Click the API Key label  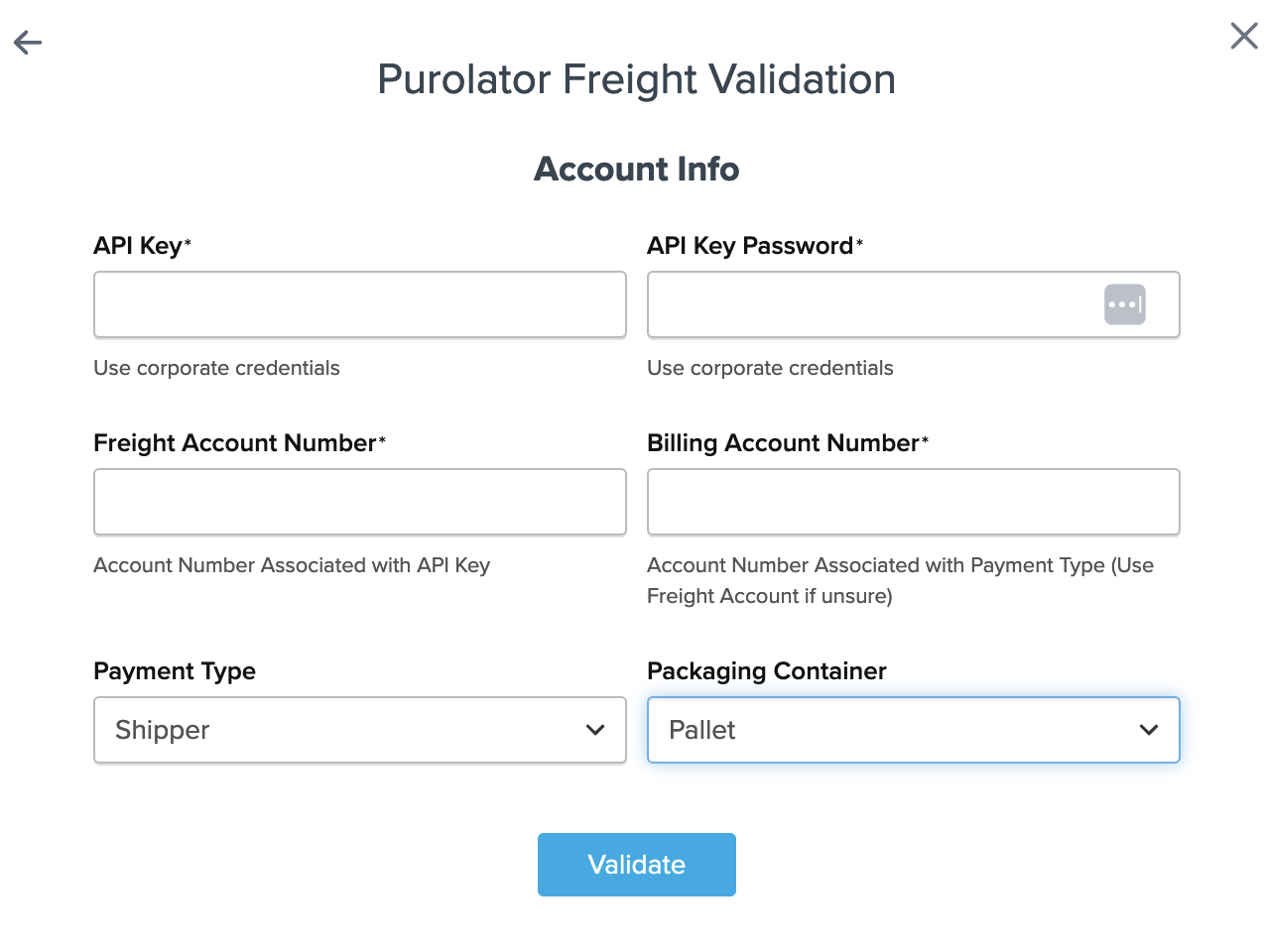pyautogui.click(x=138, y=246)
